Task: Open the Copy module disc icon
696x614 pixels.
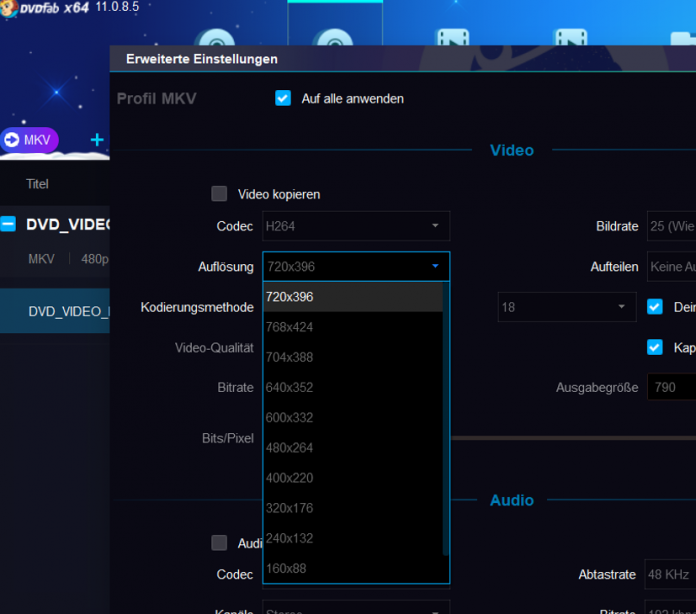Action: coord(215,40)
